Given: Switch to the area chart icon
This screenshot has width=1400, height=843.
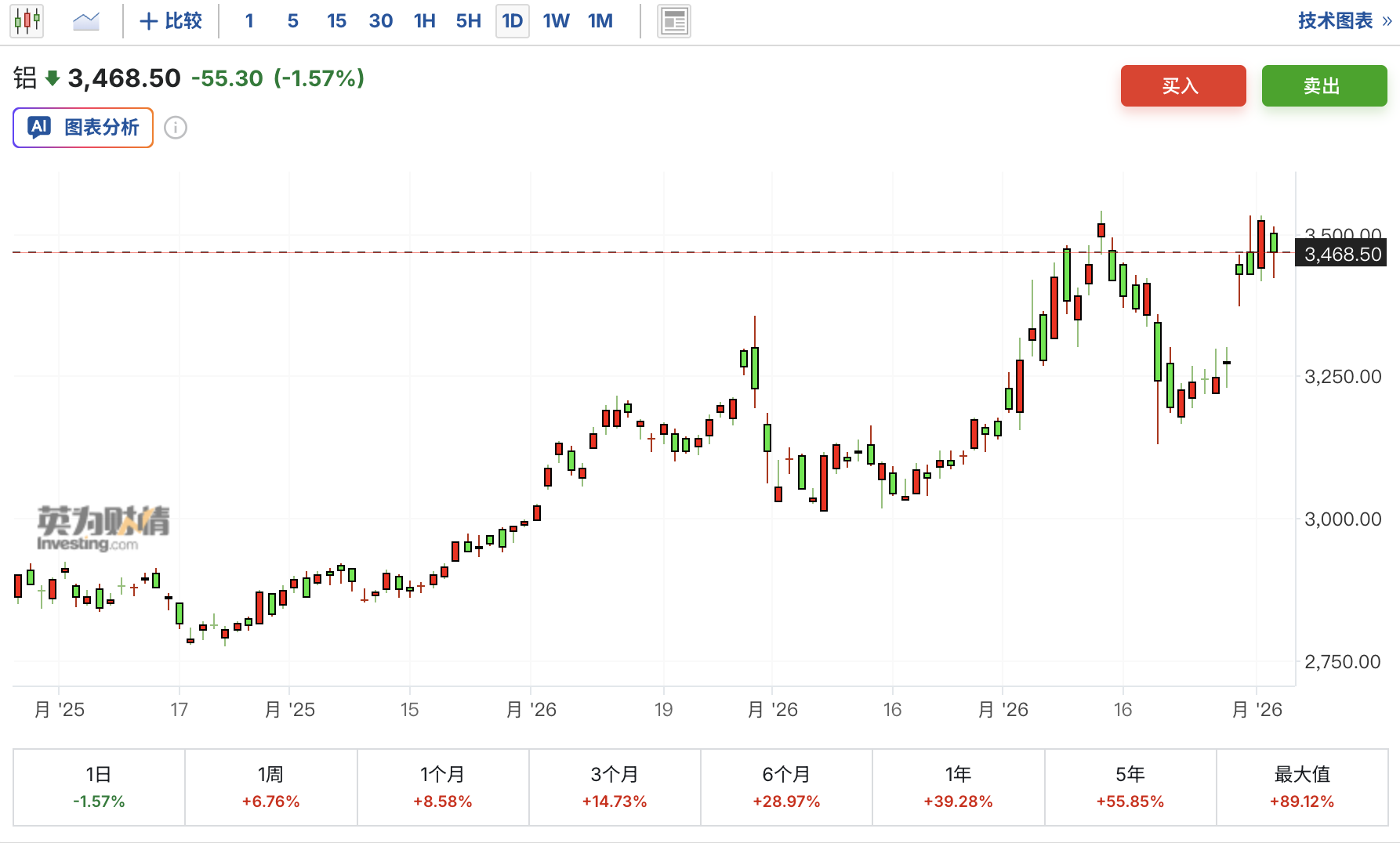Looking at the screenshot, I should click(85, 21).
